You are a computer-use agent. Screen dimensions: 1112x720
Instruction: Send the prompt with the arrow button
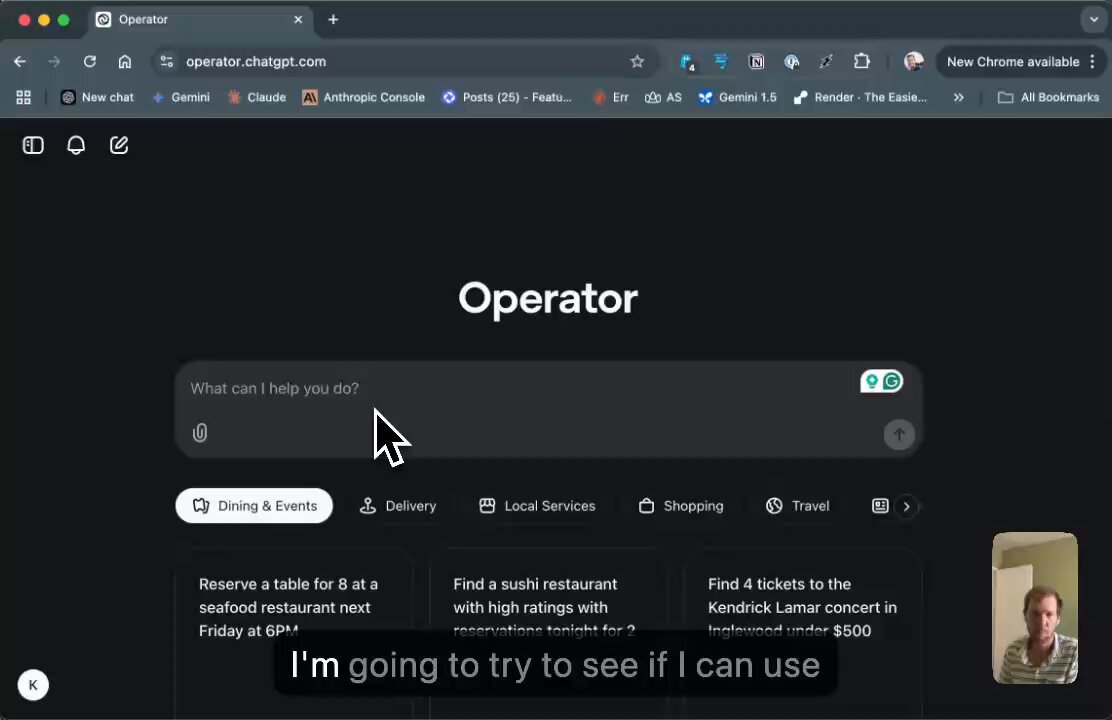(x=899, y=434)
